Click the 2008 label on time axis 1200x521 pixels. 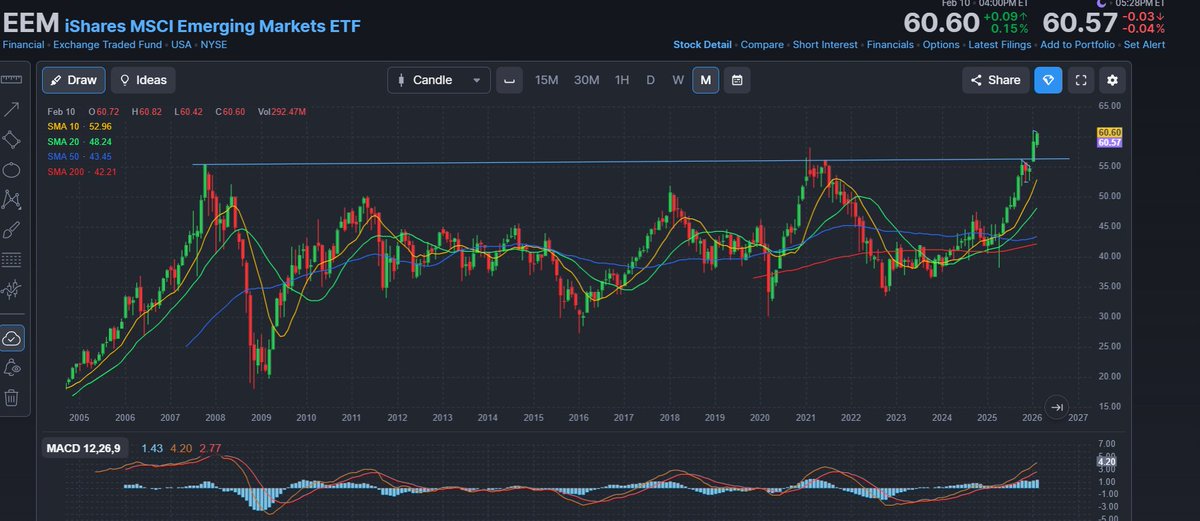215,418
